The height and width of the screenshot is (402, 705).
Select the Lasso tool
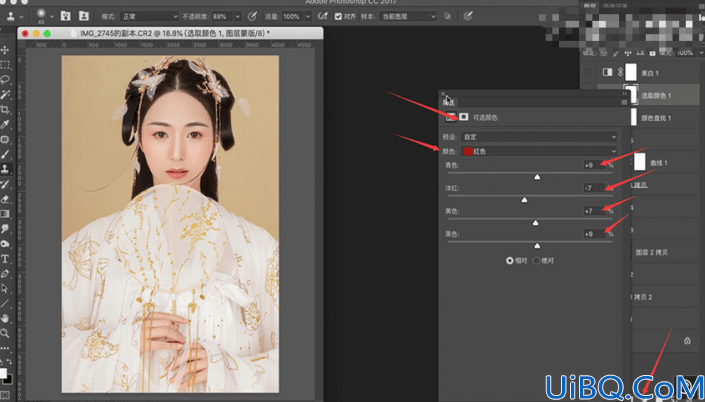click(x=5, y=80)
